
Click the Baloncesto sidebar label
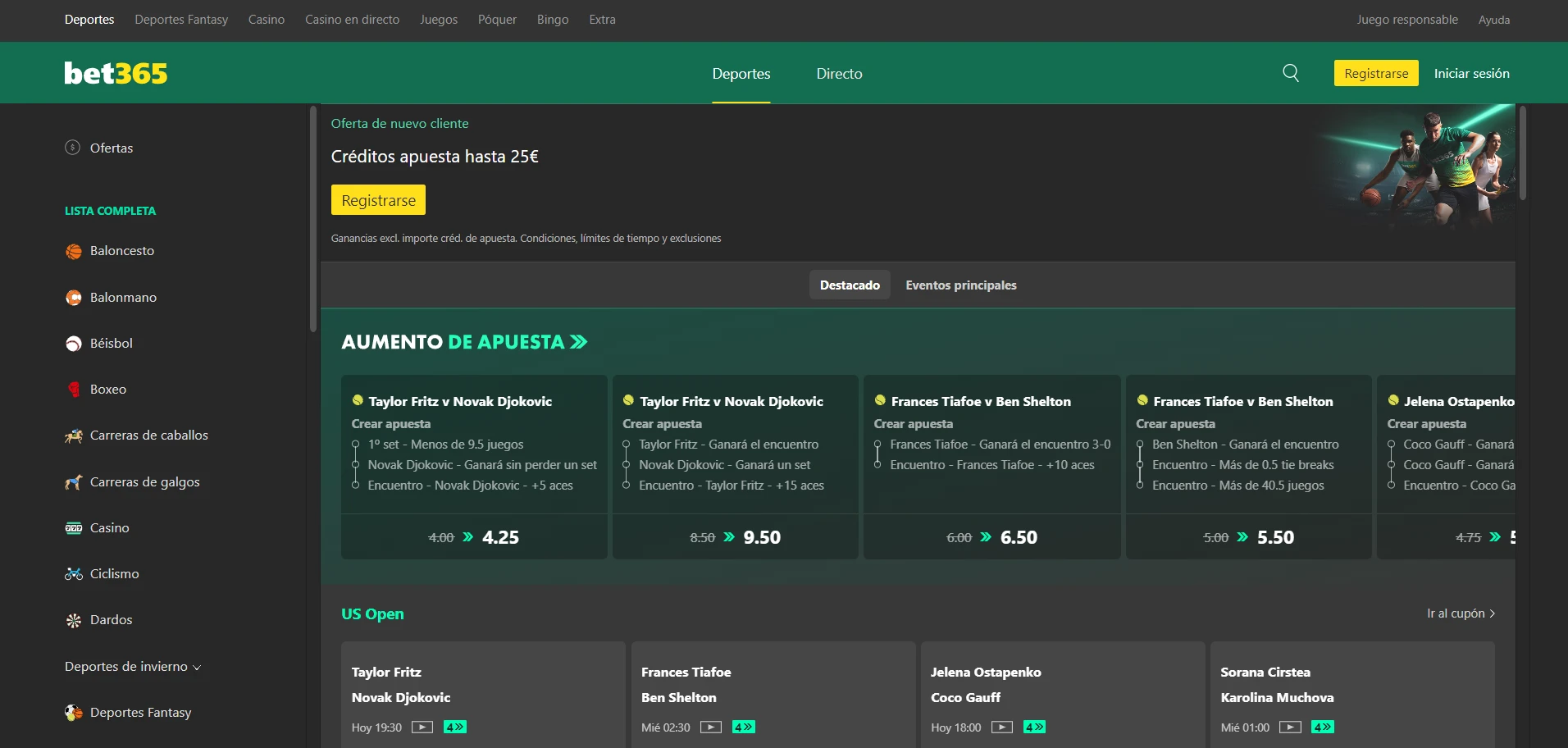(x=122, y=251)
